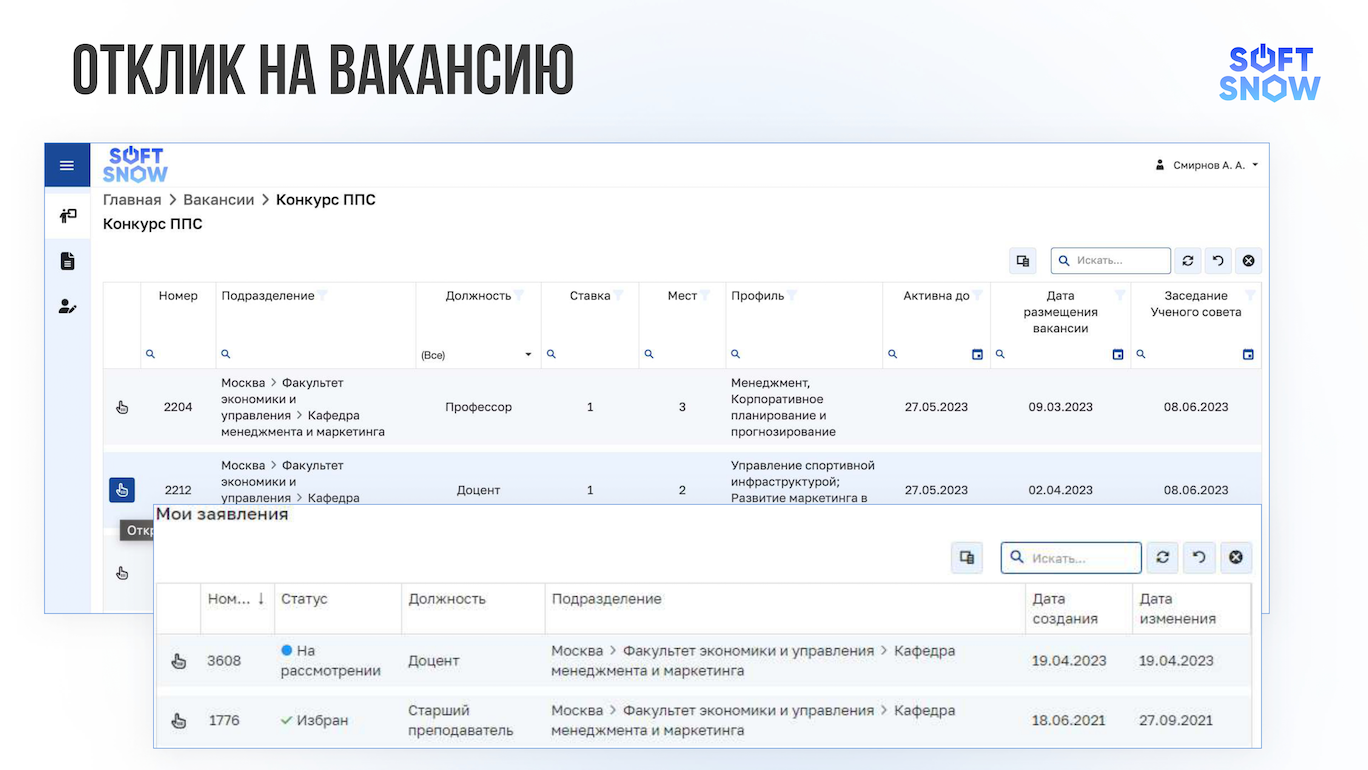Refresh the vacancies table
The height and width of the screenshot is (770, 1368).
pyautogui.click(x=1187, y=261)
